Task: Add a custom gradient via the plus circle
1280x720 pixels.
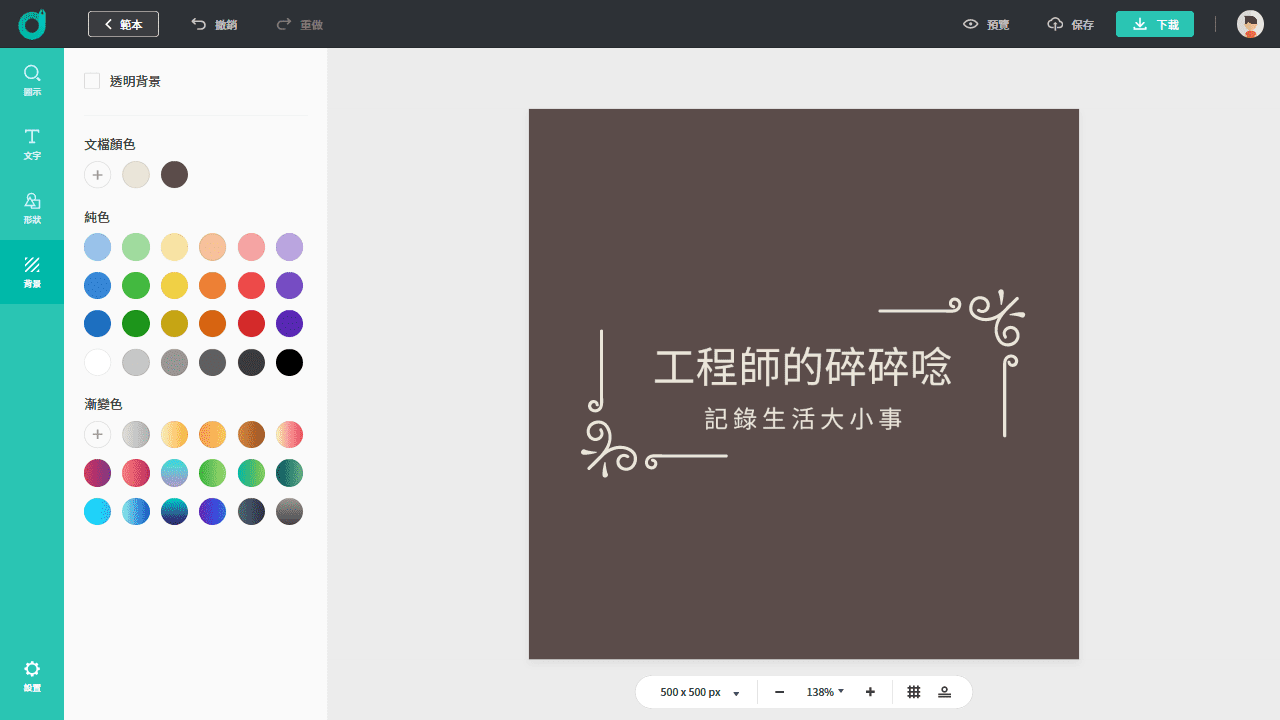Action: click(97, 434)
